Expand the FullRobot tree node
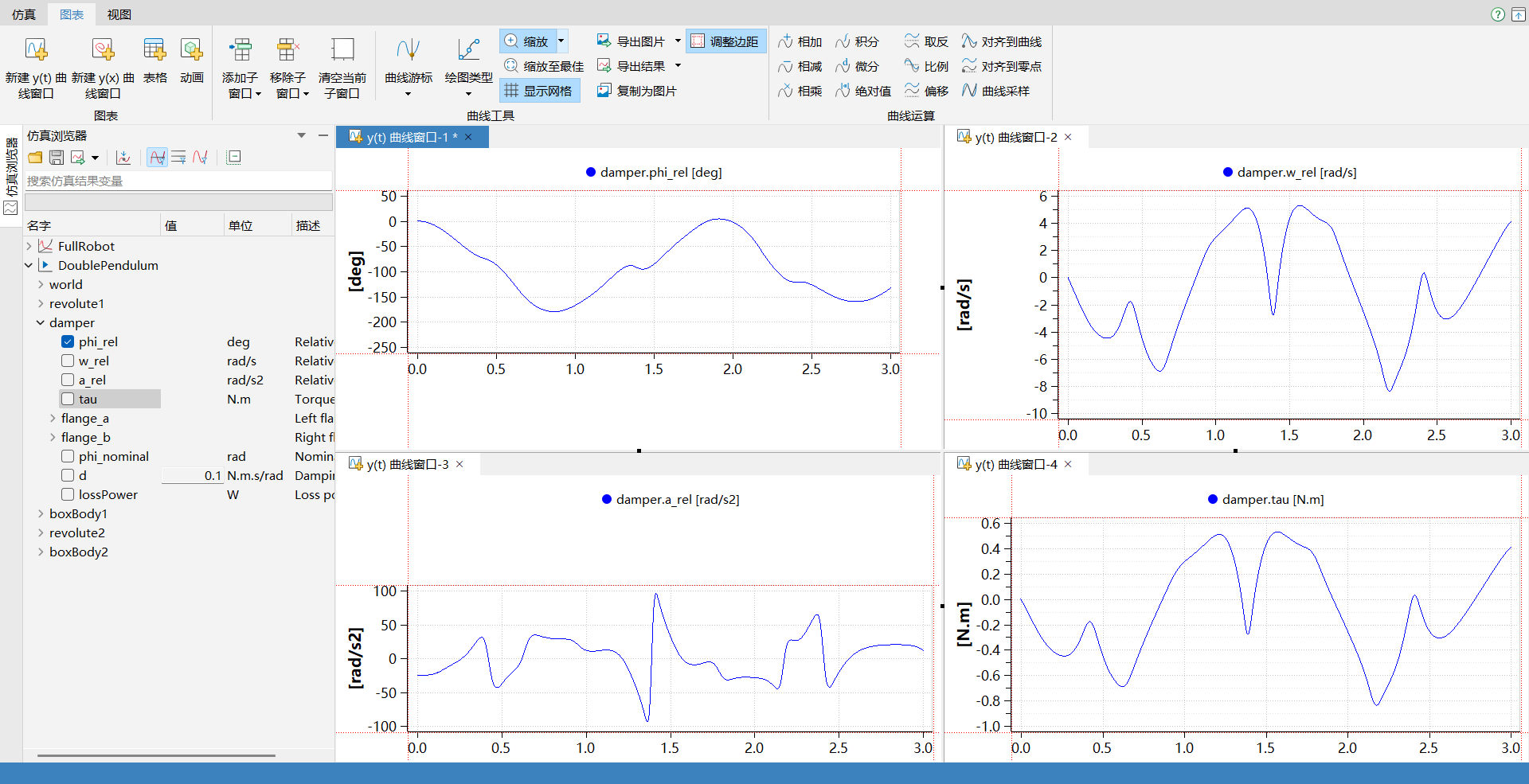1529x784 pixels. pos(29,247)
